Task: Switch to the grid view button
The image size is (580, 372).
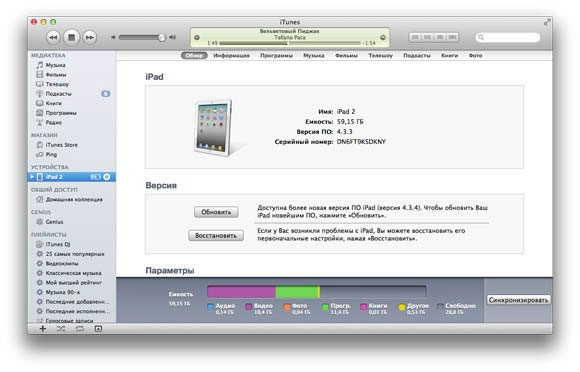Action: [x=440, y=37]
